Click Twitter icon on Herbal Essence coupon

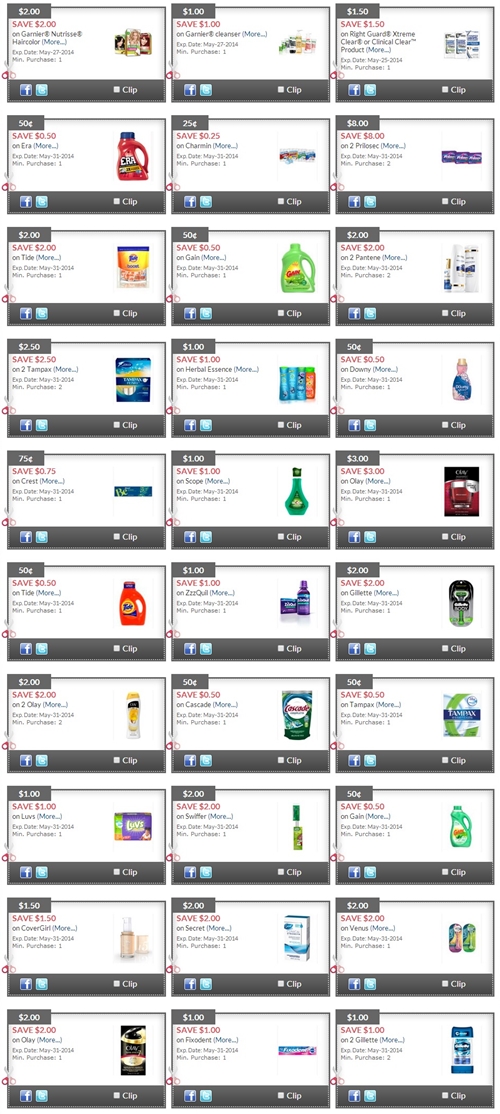[x=206, y=425]
